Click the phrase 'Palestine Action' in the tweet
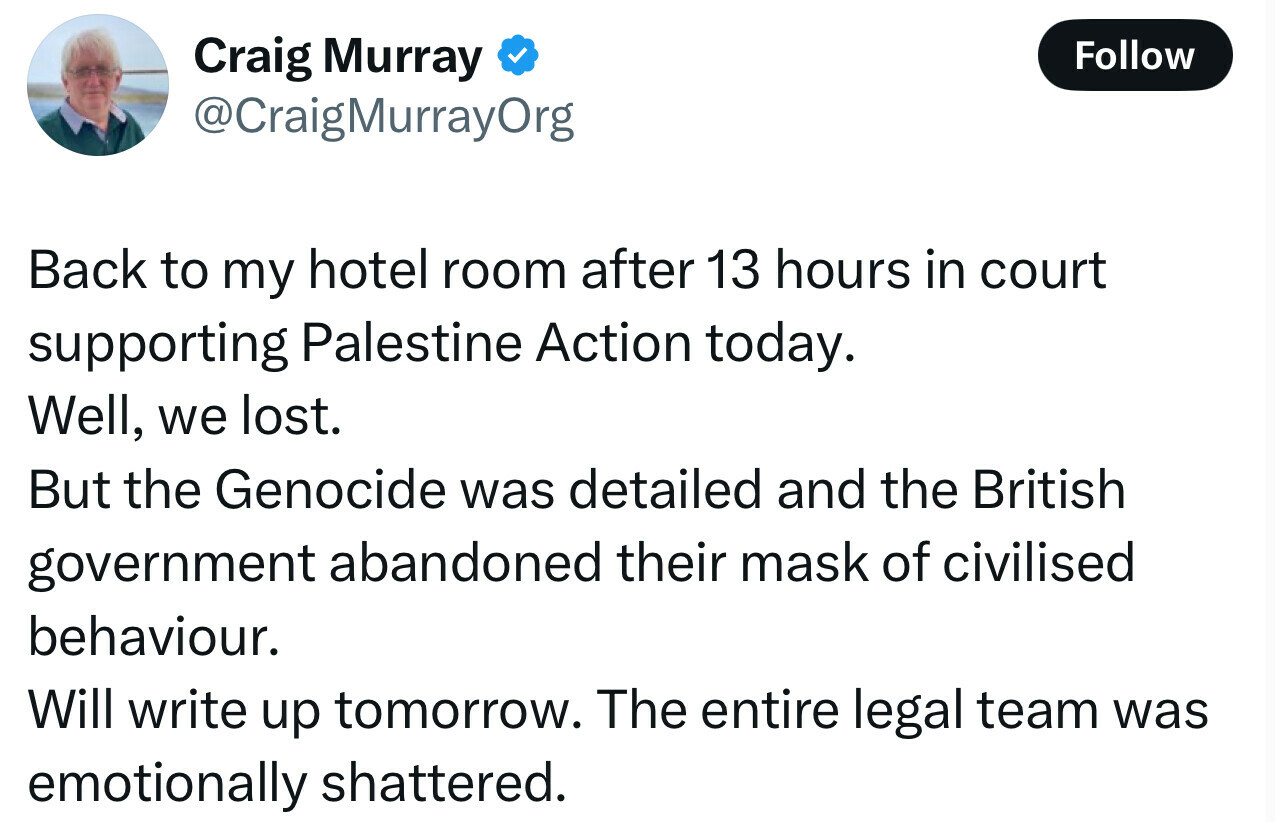This screenshot has width=1284, height=822. click(495, 344)
